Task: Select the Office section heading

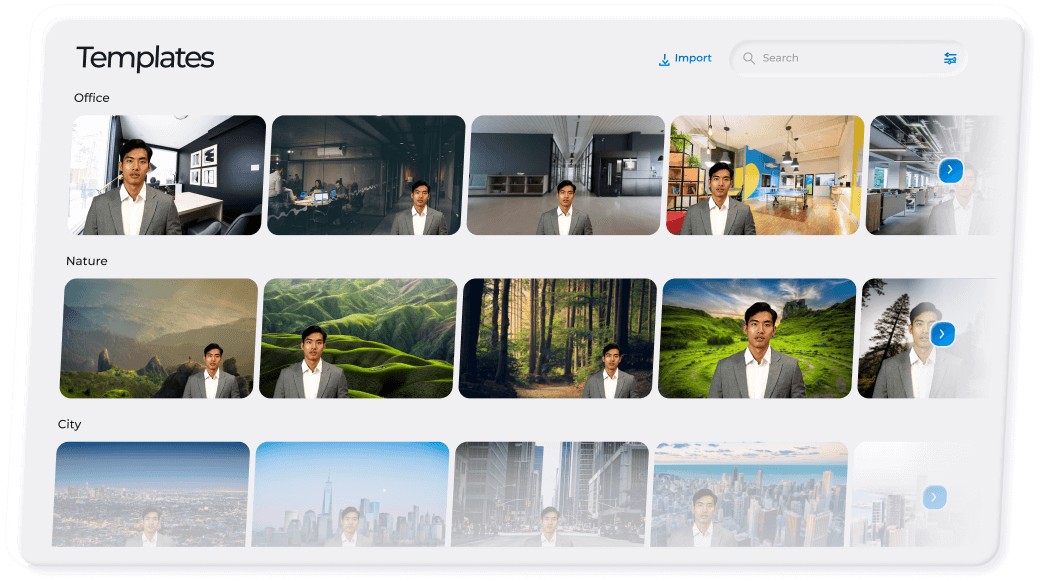Action: (92, 97)
